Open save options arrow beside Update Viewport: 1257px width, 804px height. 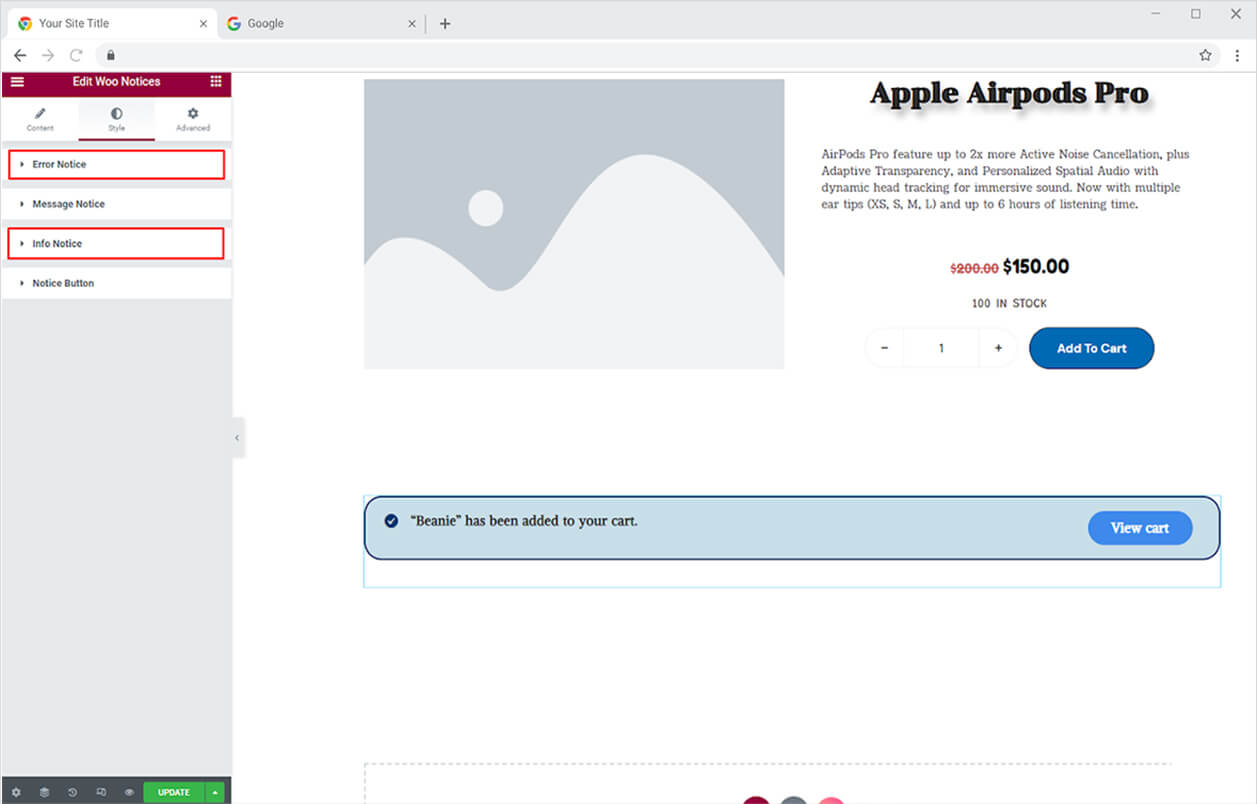click(215, 792)
